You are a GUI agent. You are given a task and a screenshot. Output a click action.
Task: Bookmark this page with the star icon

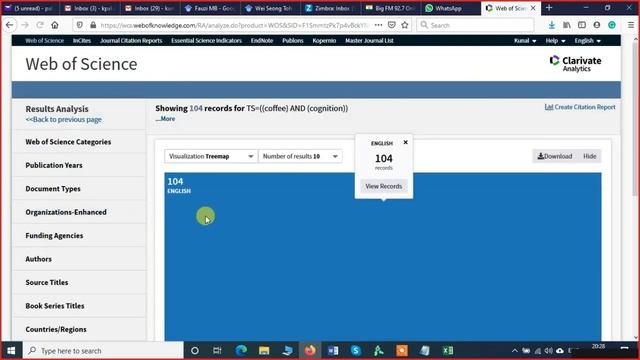pos(404,25)
